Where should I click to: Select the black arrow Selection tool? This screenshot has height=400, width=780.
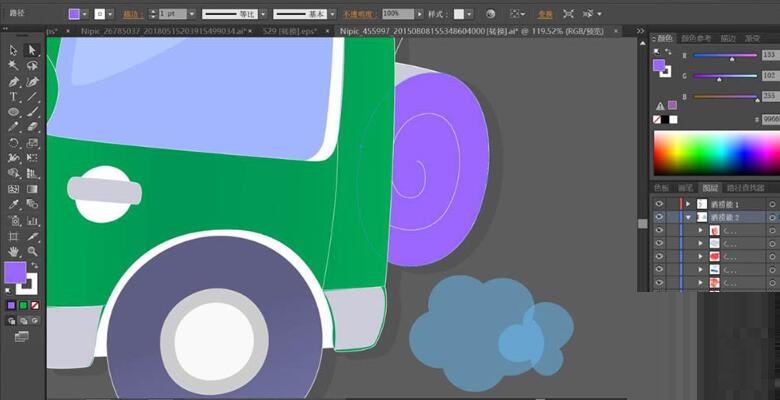coord(14,50)
